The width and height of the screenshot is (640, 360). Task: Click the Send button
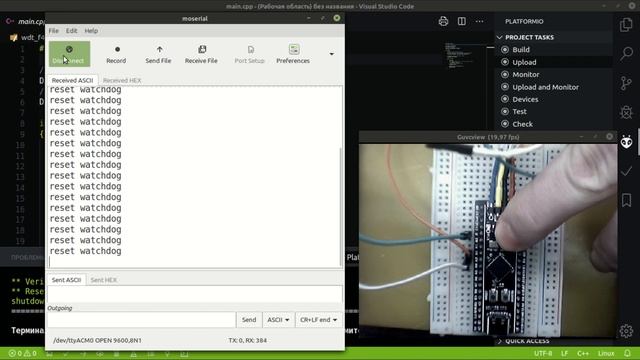(x=249, y=320)
